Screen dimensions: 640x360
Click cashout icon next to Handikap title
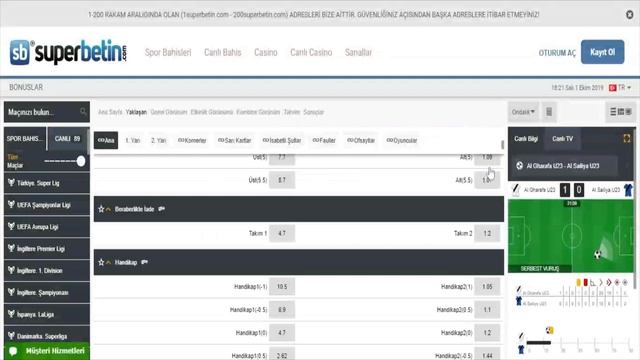[144, 262]
